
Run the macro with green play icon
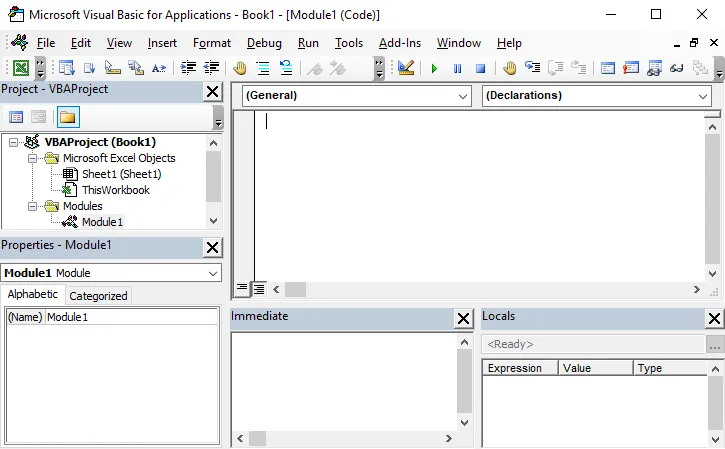[434, 69]
